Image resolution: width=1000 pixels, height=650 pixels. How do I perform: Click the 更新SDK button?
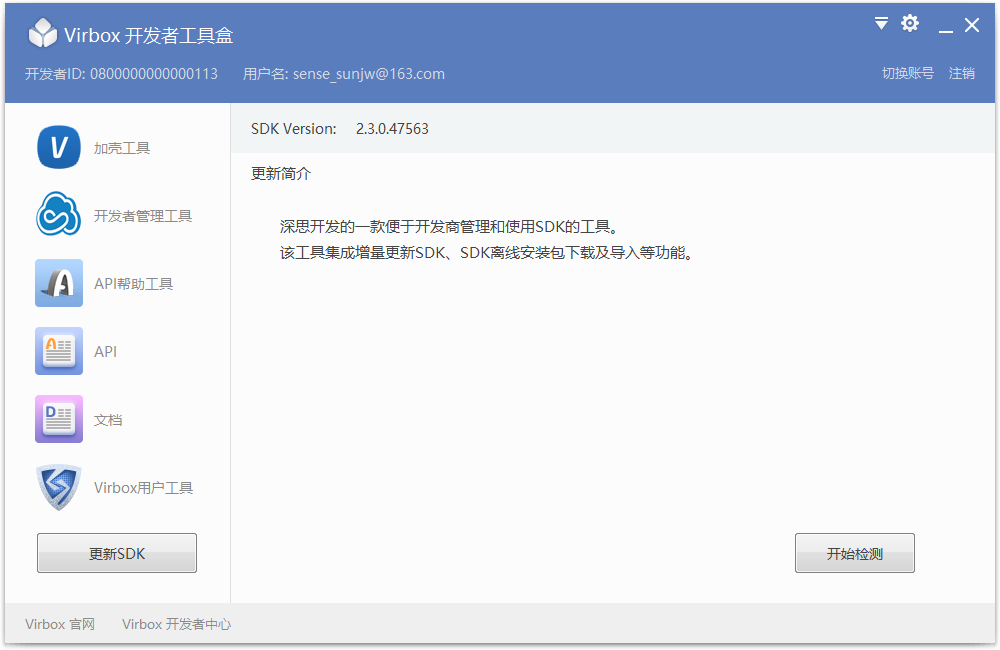[x=117, y=553]
